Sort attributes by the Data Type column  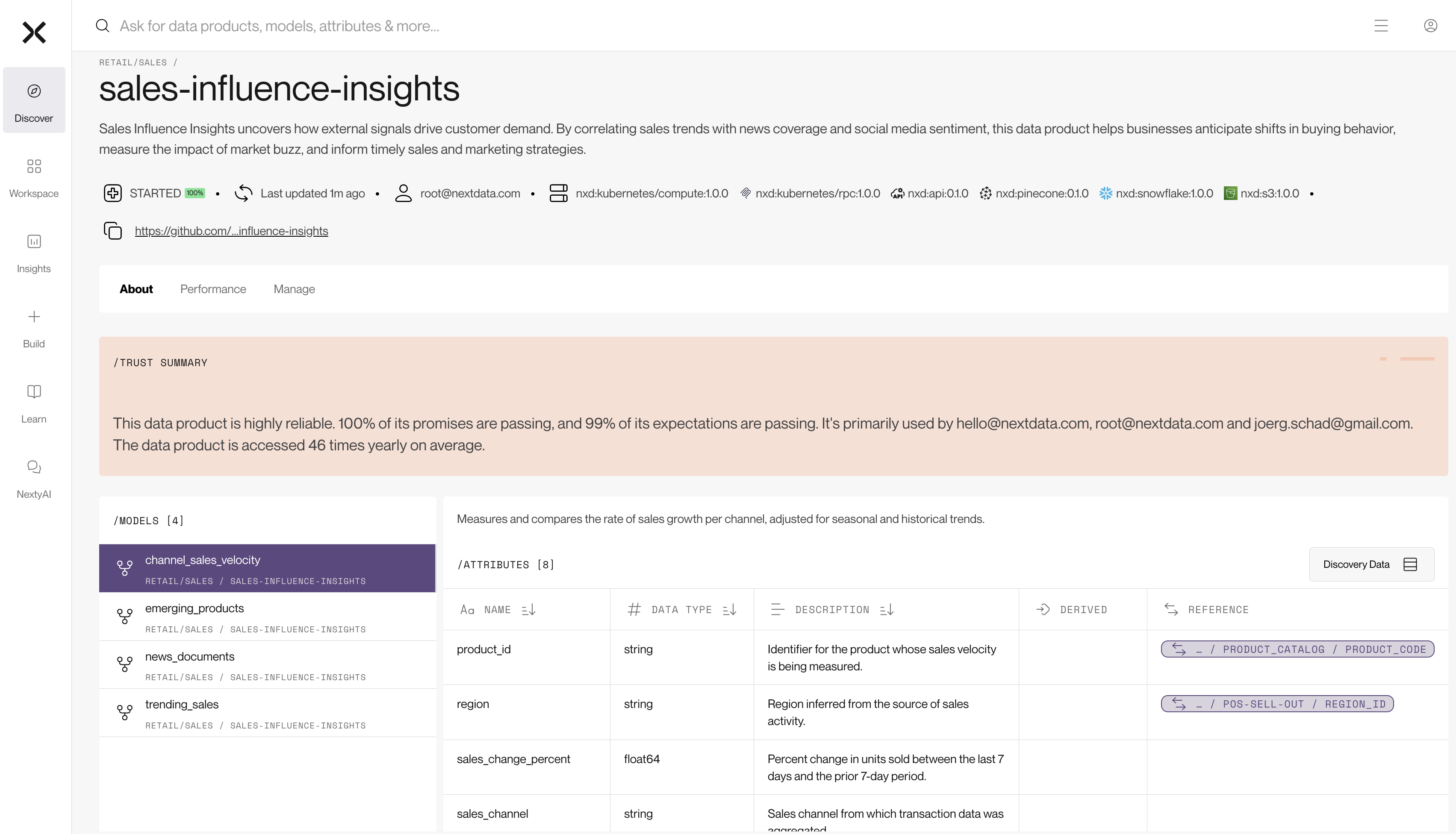(x=729, y=610)
